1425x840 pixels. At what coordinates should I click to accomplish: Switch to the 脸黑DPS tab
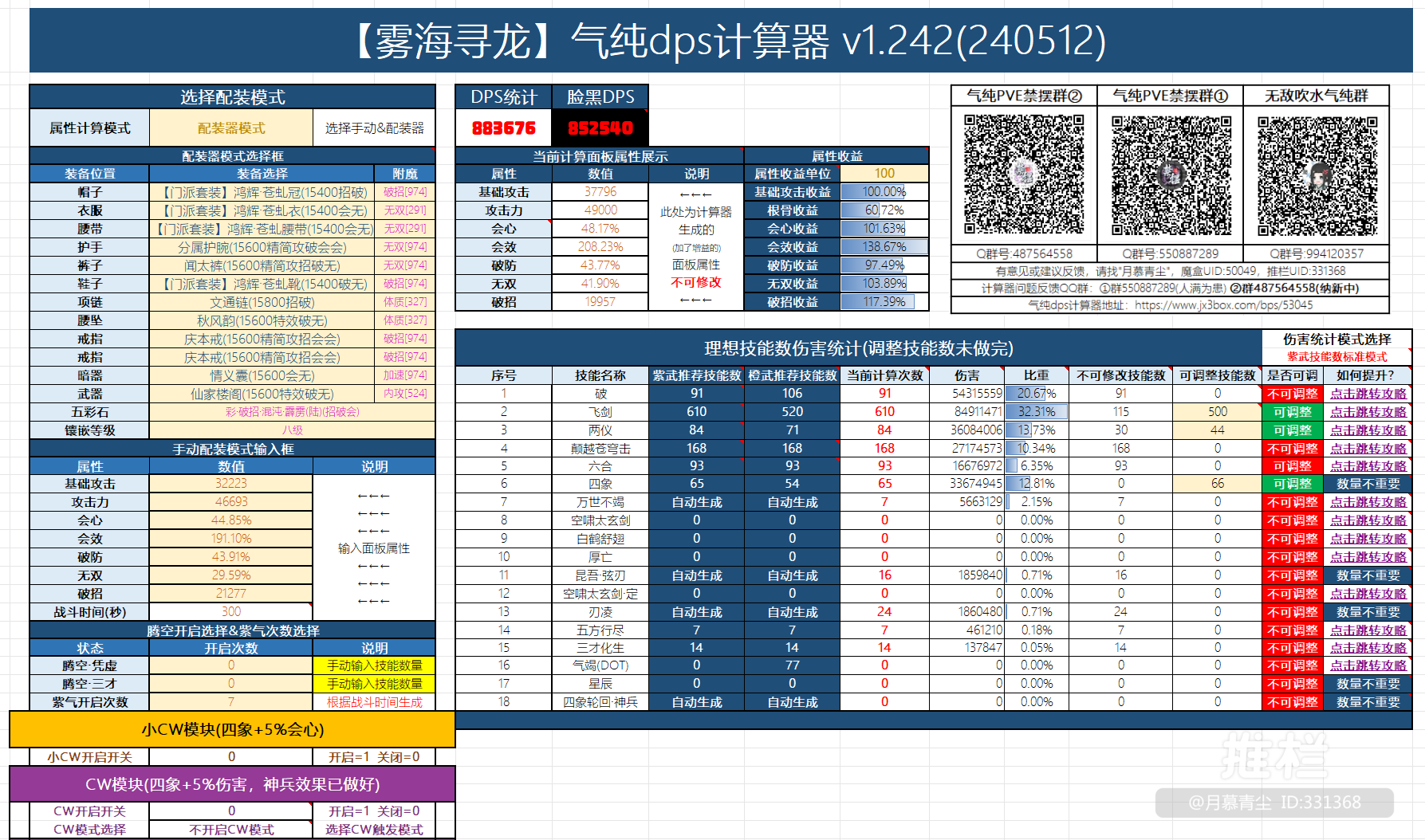(x=599, y=96)
